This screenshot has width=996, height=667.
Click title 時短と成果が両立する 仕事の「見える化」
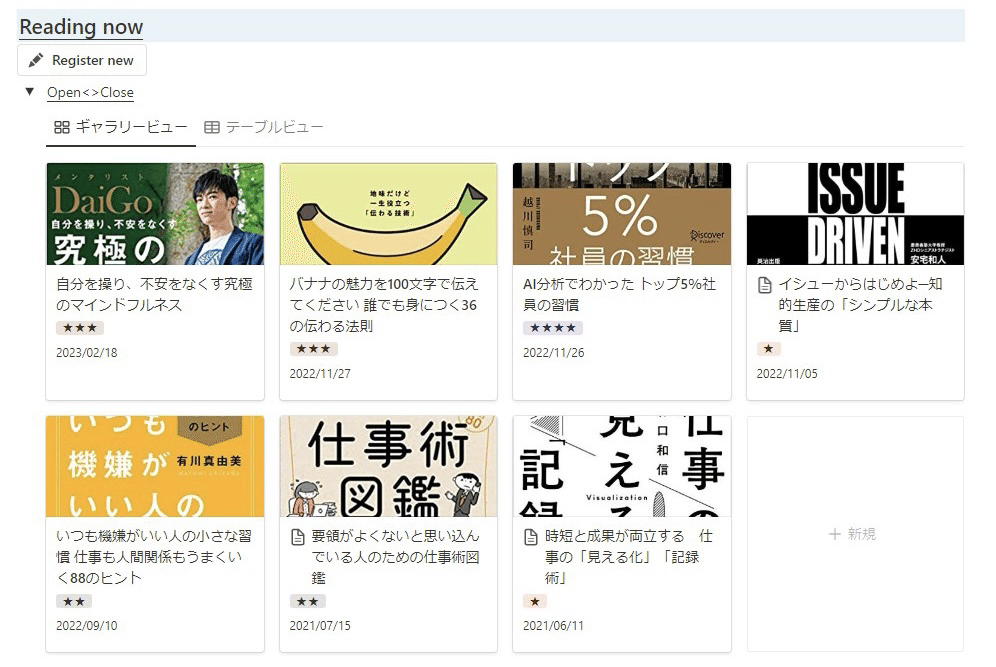[629, 557]
